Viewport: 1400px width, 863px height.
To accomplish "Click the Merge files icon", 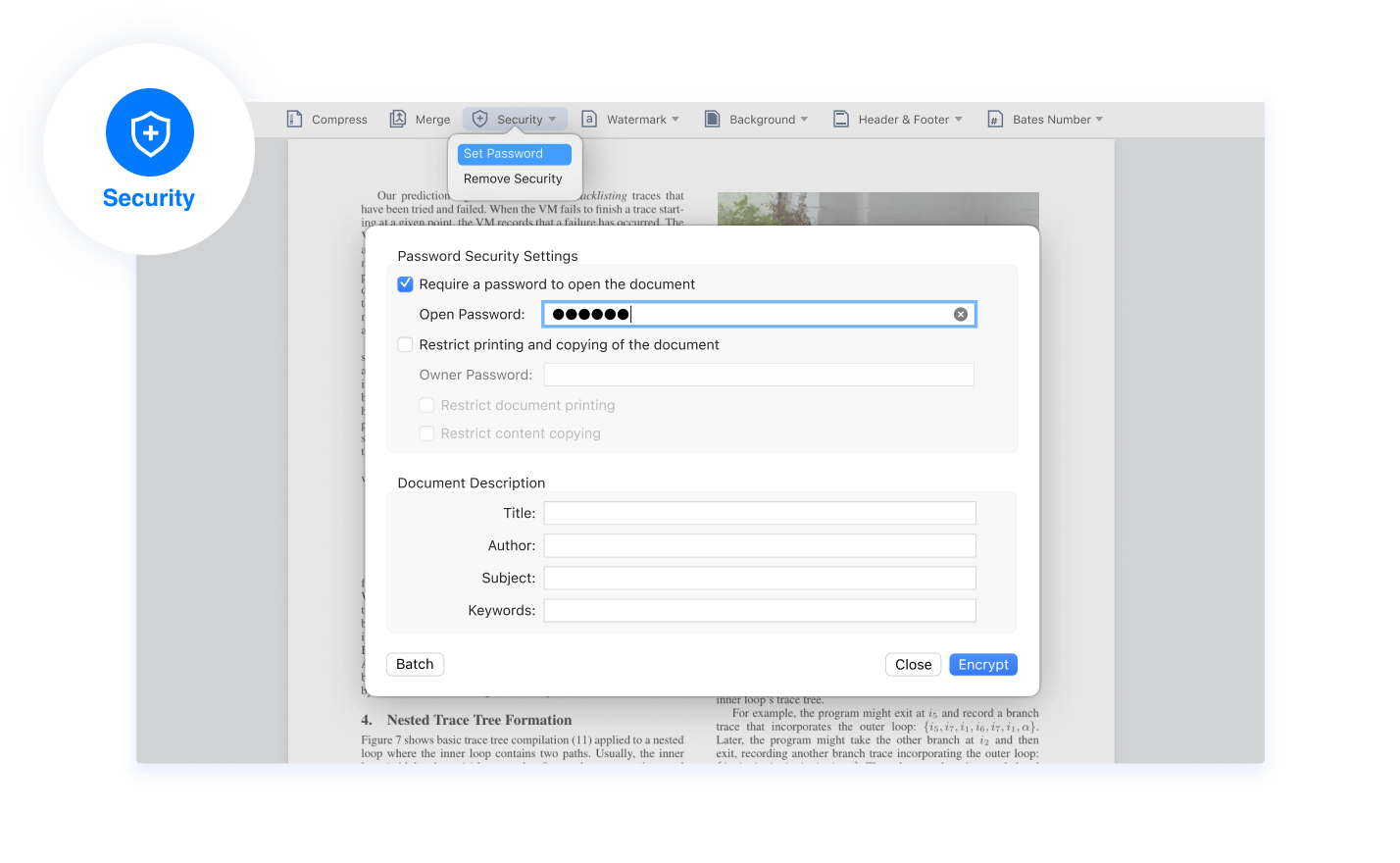I will [398, 119].
